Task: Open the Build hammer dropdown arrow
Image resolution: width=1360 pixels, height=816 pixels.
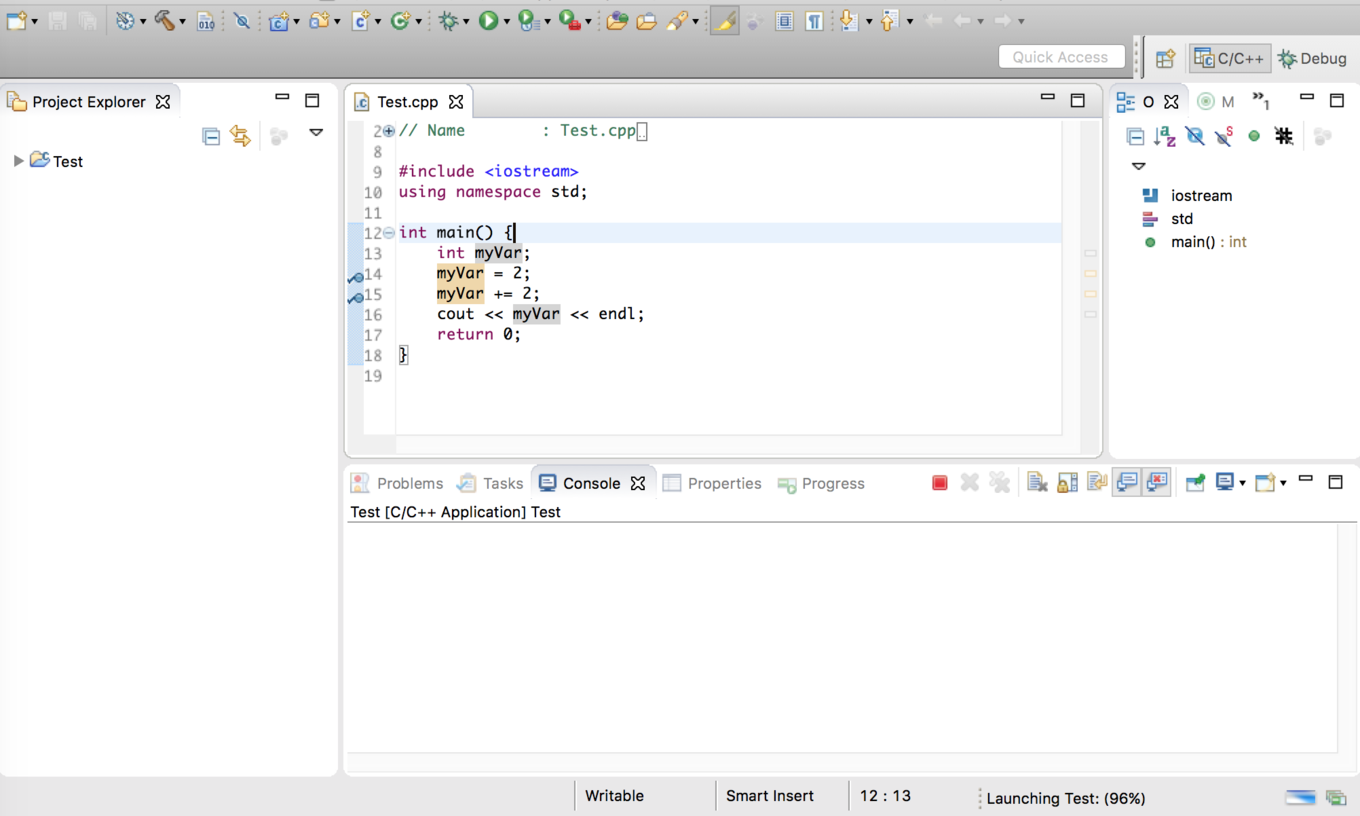Action: [x=182, y=21]
